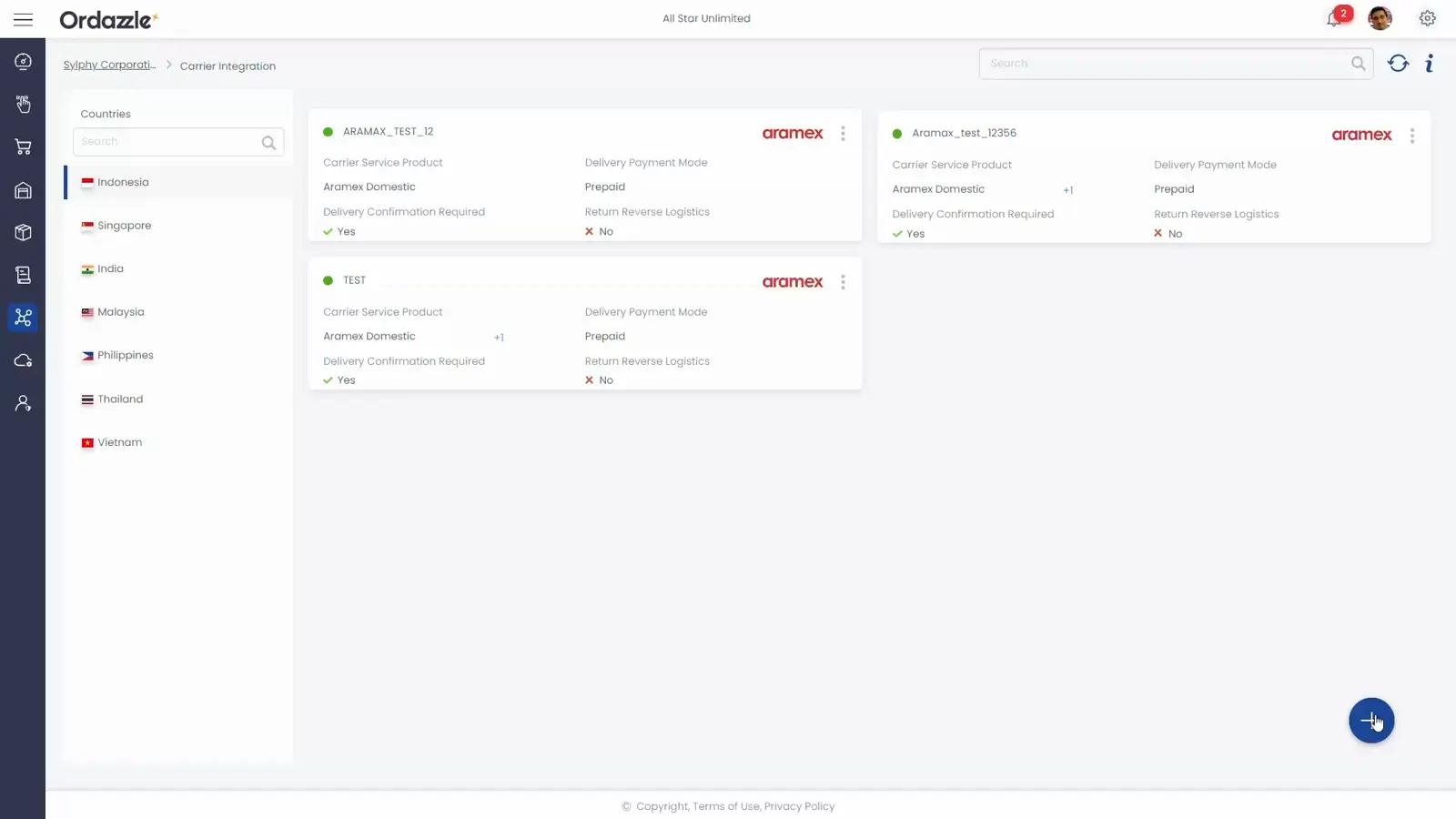Open the shopping cart sidebar icon

click(x=23, y=147)
